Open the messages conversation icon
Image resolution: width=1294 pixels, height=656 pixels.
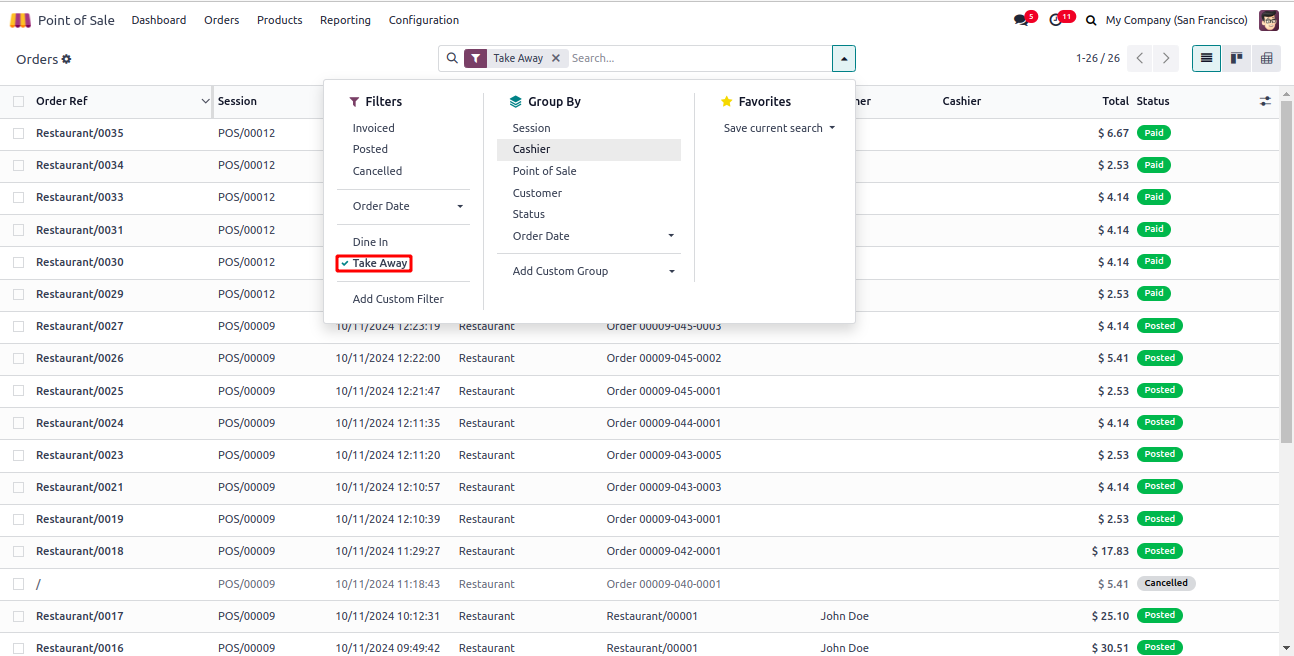point(1020,20)
